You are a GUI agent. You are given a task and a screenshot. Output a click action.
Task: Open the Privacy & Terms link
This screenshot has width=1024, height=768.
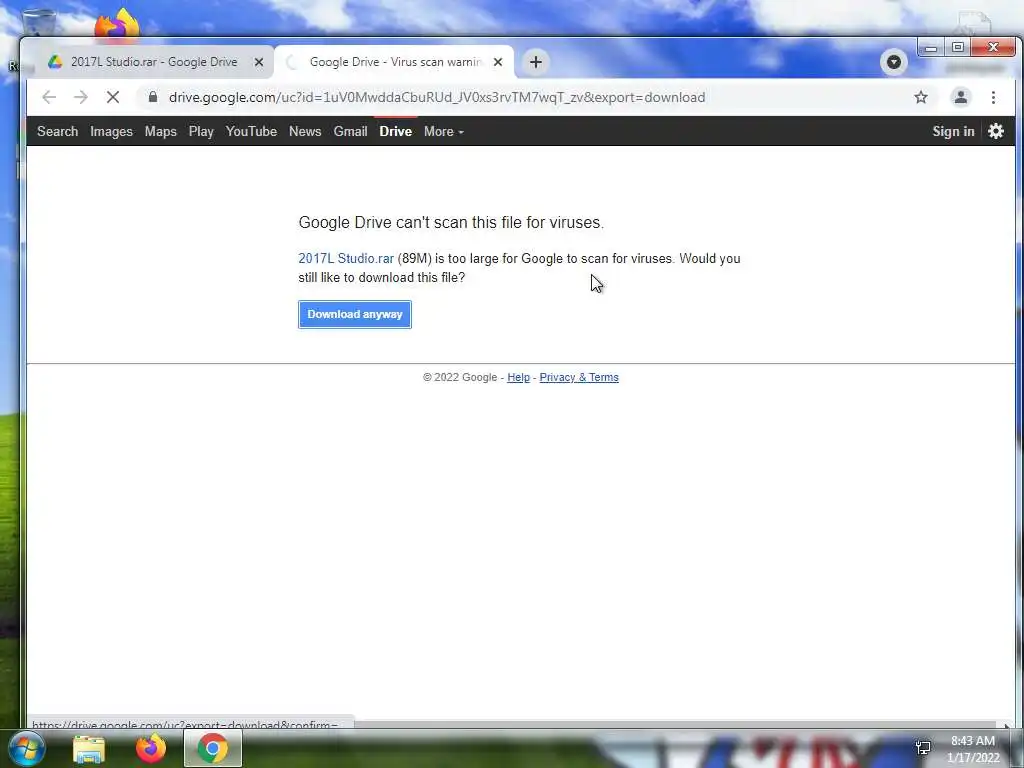(579, 377)
